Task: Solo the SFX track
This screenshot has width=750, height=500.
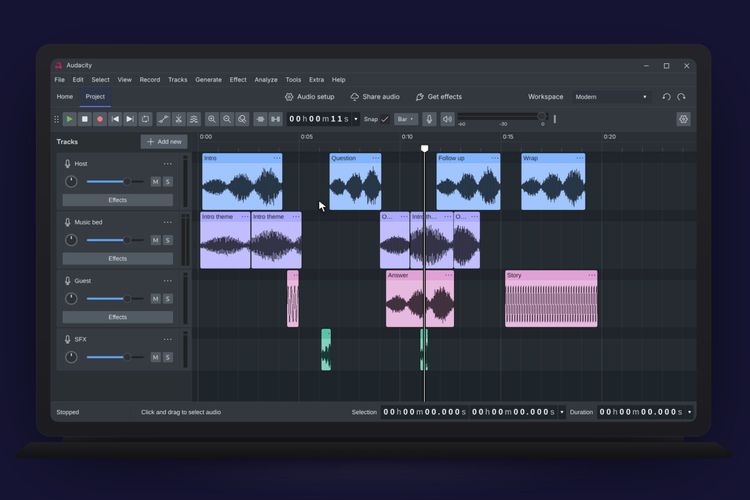Action: click(x=168, y=357)
